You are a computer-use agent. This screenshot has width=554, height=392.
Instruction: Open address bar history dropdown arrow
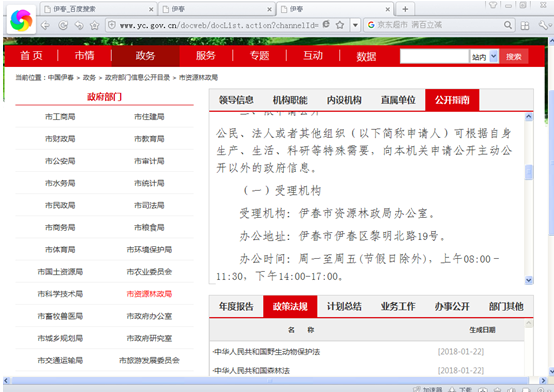point(355,25)
